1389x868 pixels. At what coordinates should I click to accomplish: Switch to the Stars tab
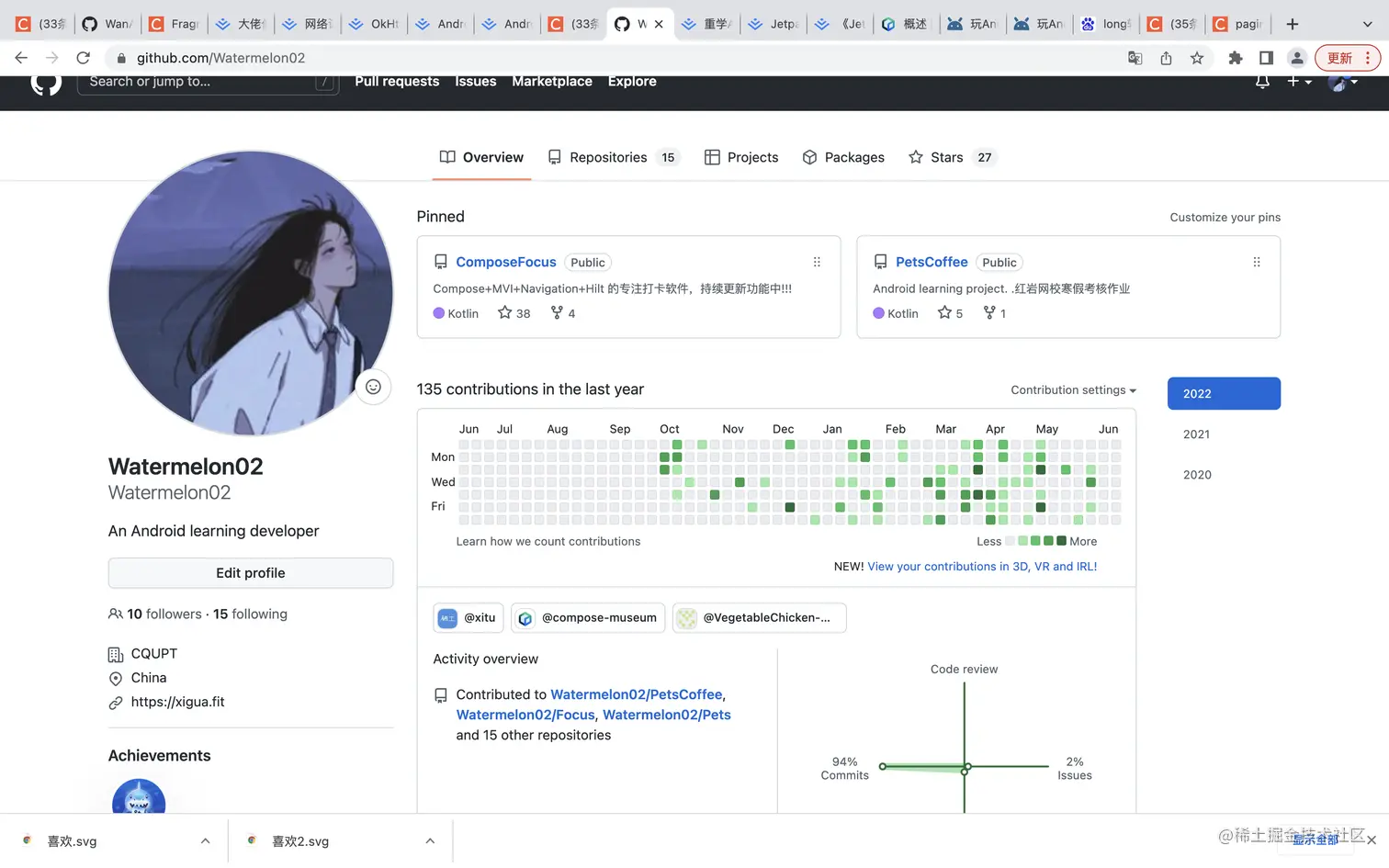(952, 157)
